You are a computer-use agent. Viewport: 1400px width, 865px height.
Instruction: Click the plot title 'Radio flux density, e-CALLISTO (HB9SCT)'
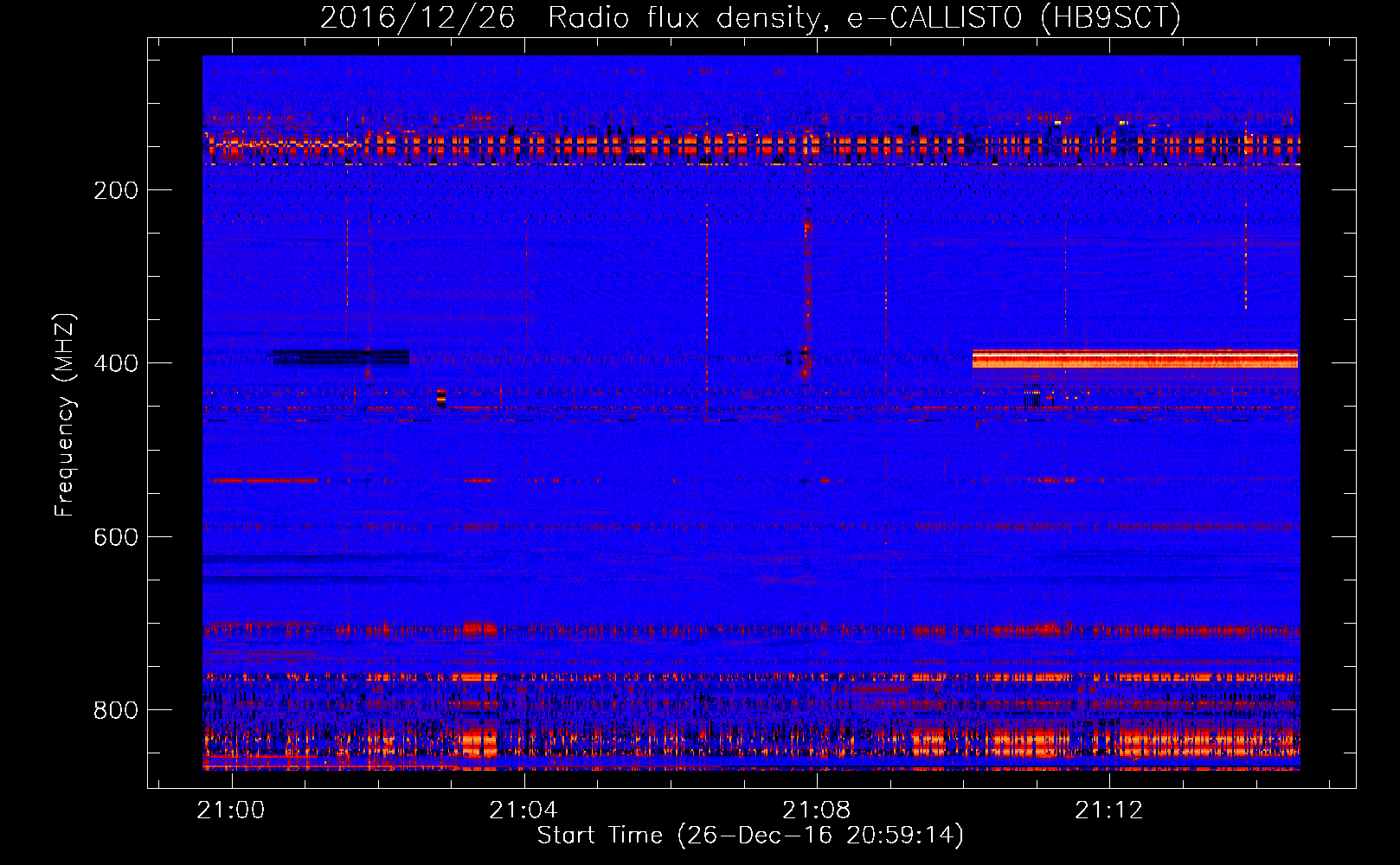(864, 17)
